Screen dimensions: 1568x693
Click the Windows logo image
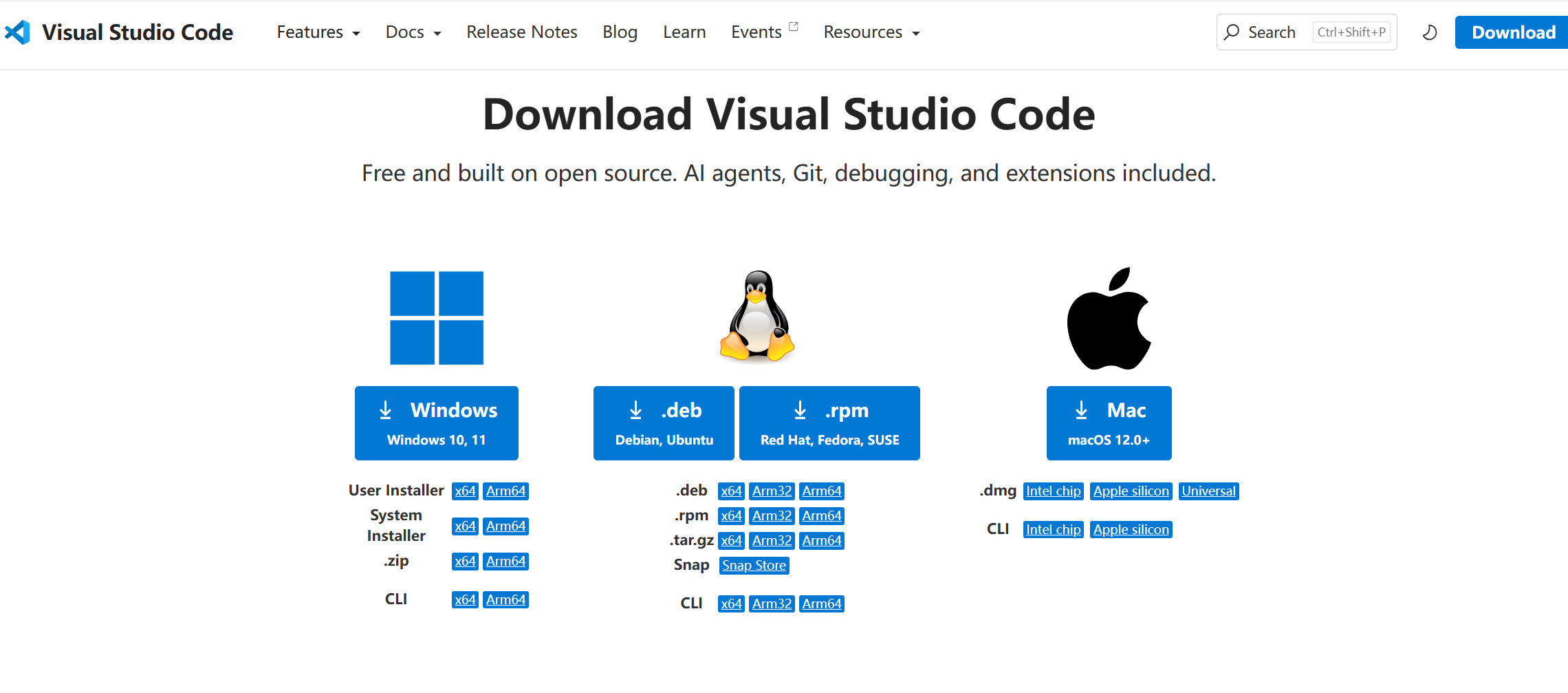(437, 318)
